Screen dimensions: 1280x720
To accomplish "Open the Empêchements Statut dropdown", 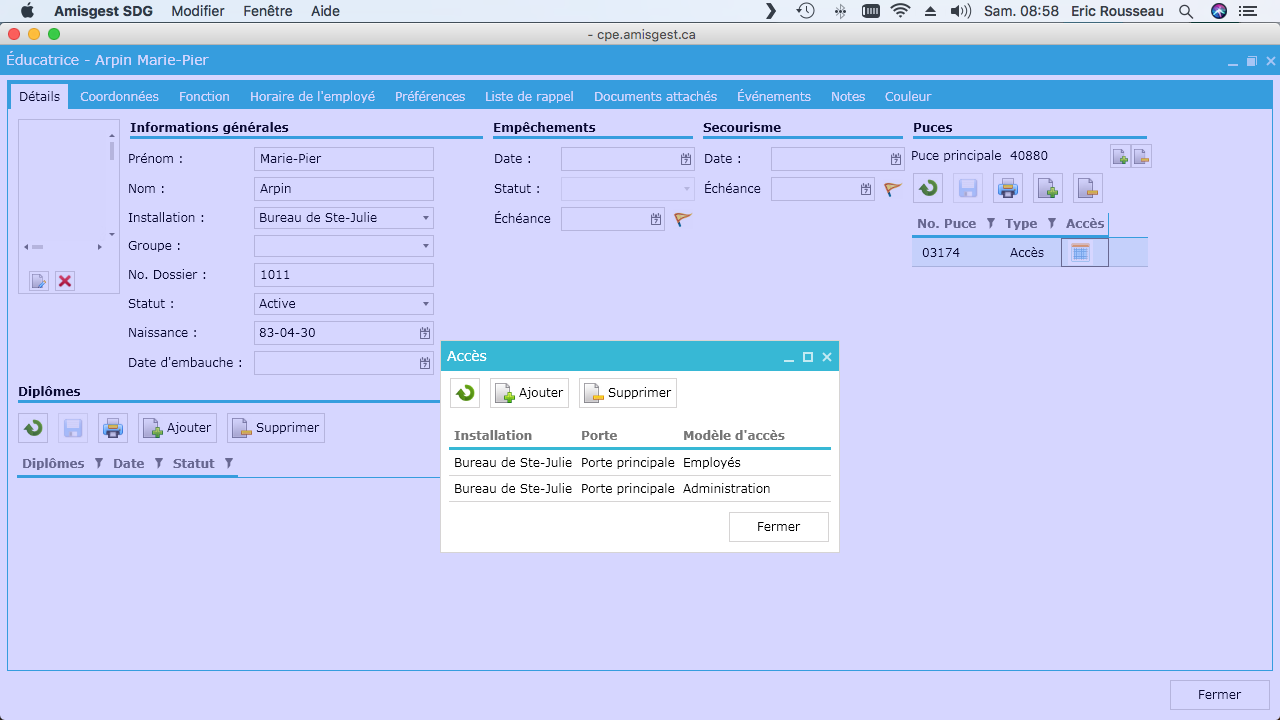I will [x=687, y=189].
